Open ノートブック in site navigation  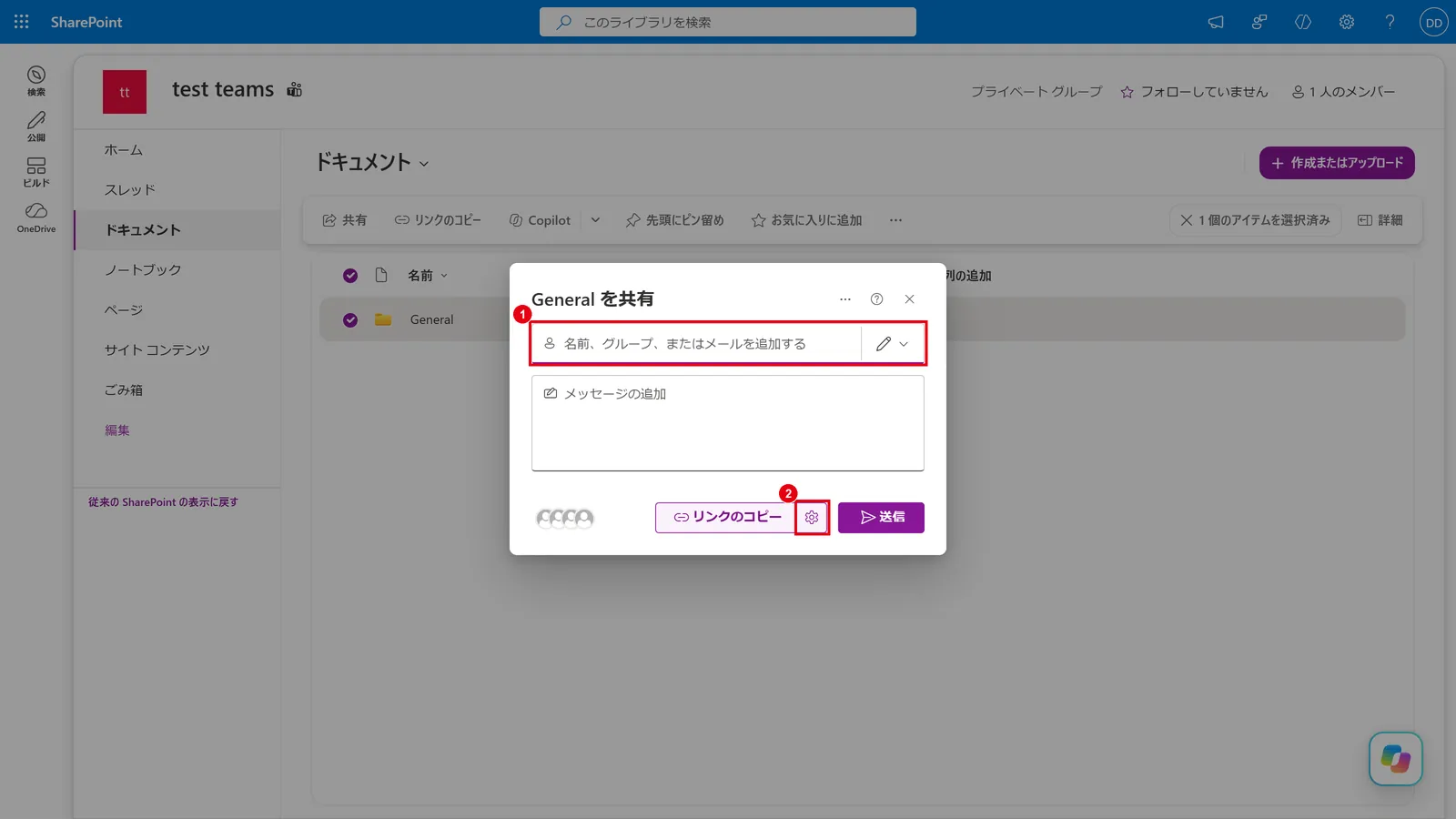click(x=143, y=270)
